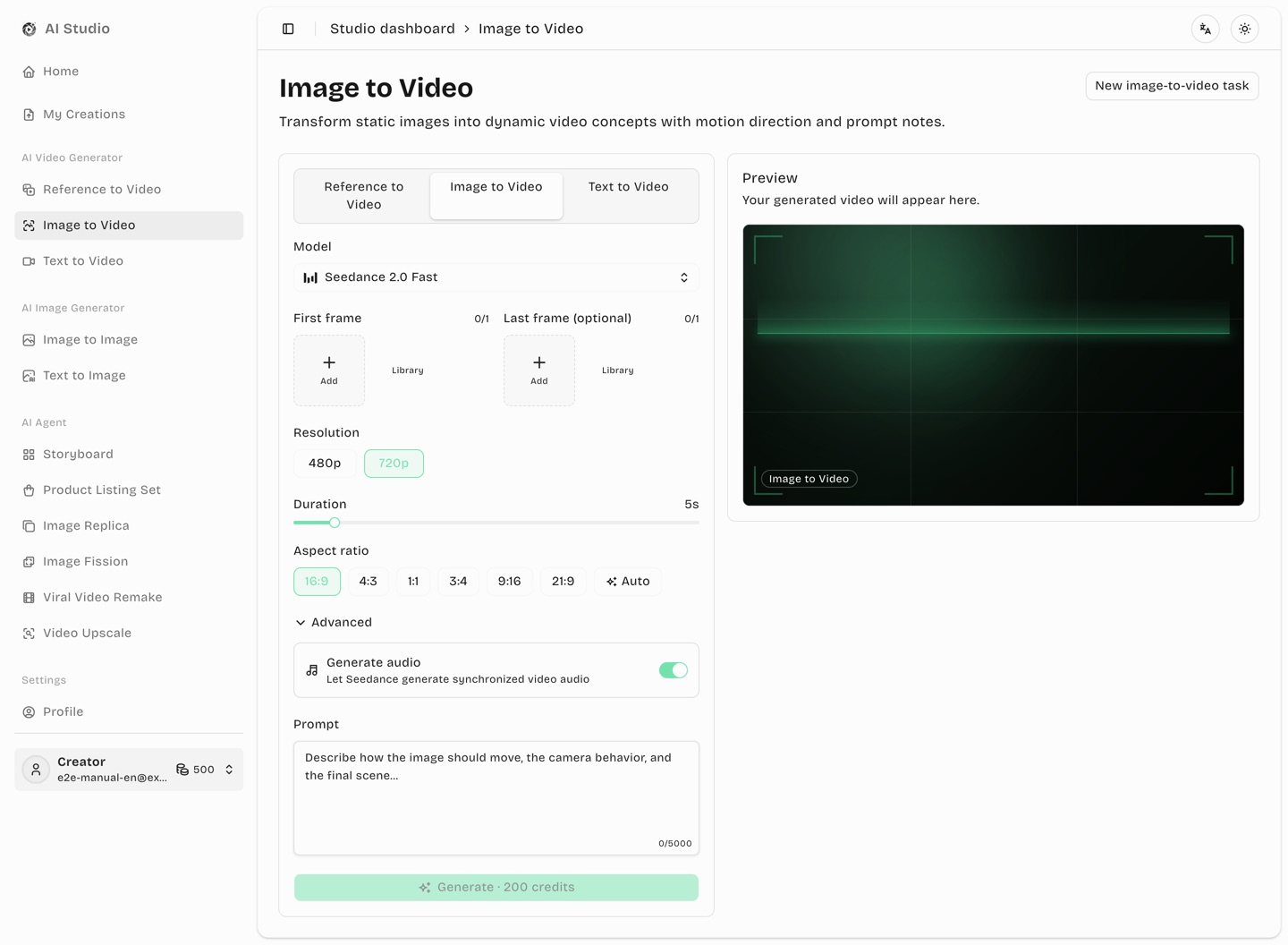This screenshot has height=945, width=1288.
Task: Click the plus icon under Last frame
Action: (x=539, y=362)
